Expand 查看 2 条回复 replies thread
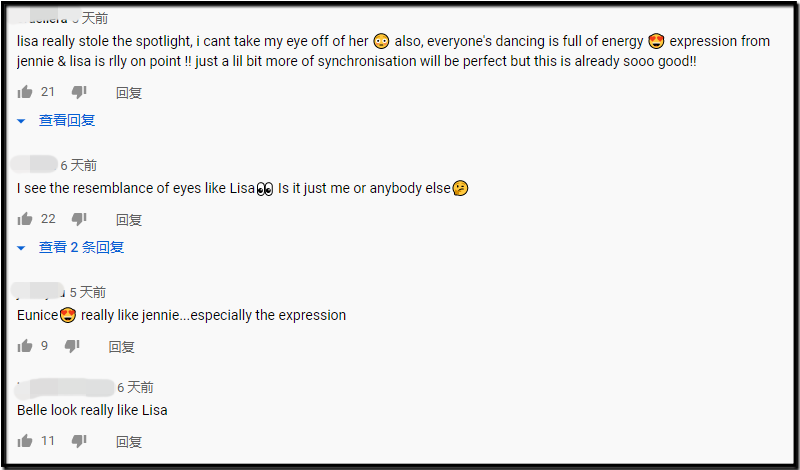The image size is (800, 470). 81,247
